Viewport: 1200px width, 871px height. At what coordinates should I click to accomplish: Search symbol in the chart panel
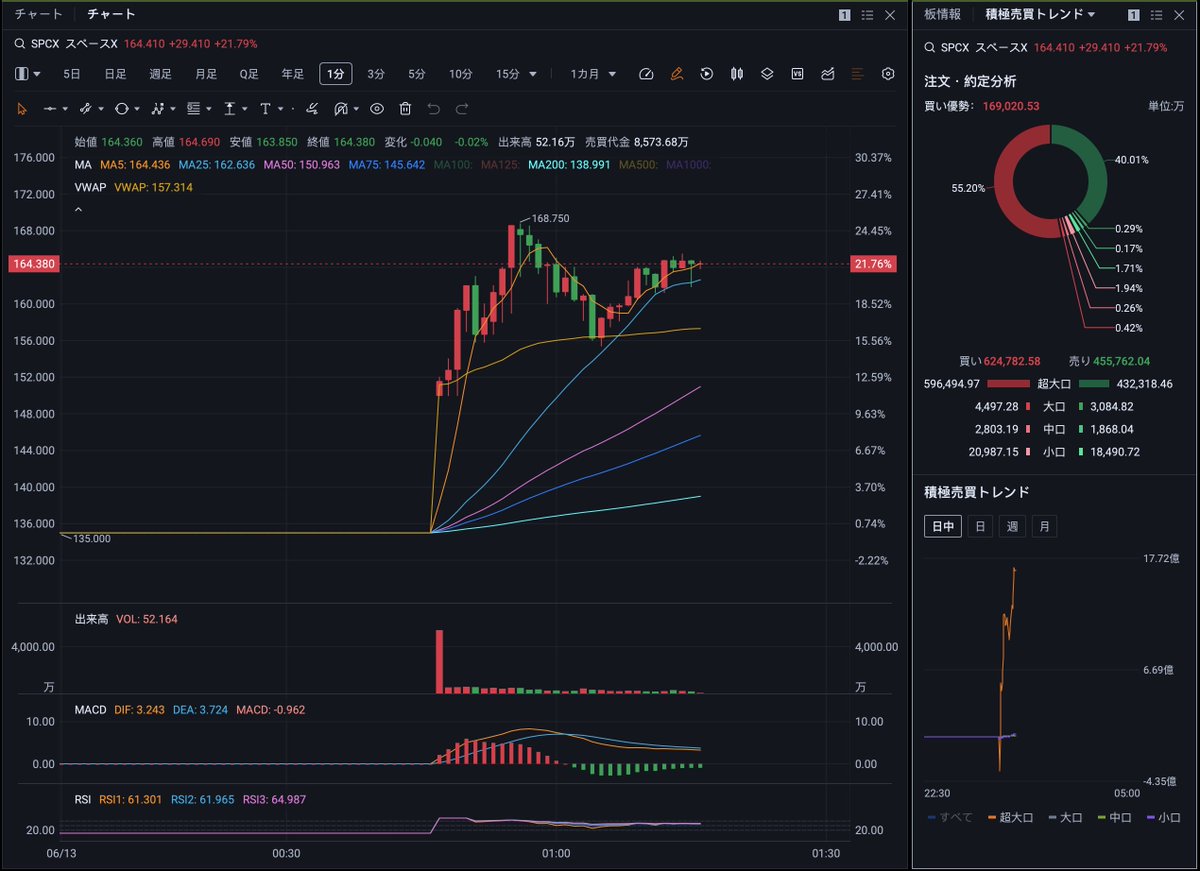pyautogui.click(x=19, y=44)
